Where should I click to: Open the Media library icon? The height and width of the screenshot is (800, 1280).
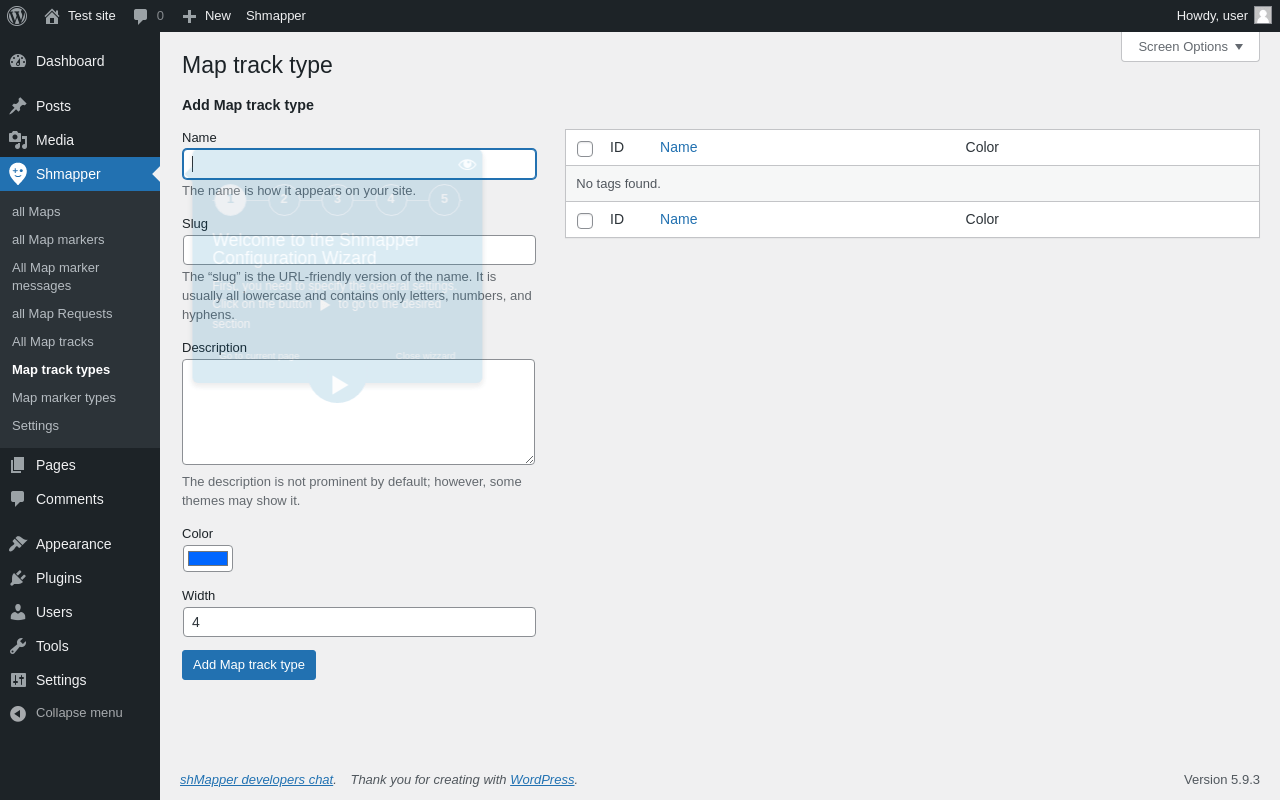(18, 140)
